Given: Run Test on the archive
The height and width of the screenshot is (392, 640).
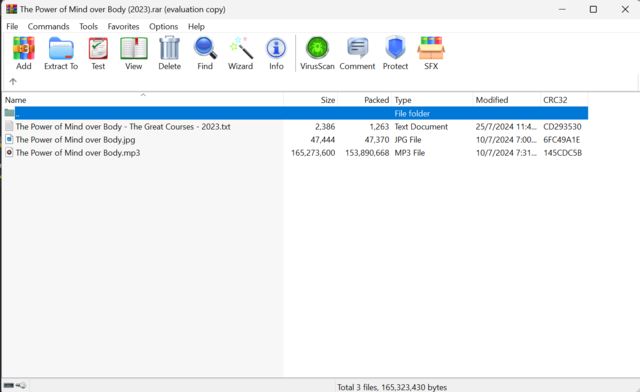Looking at the screenshot, I should [x=98, y=53].
